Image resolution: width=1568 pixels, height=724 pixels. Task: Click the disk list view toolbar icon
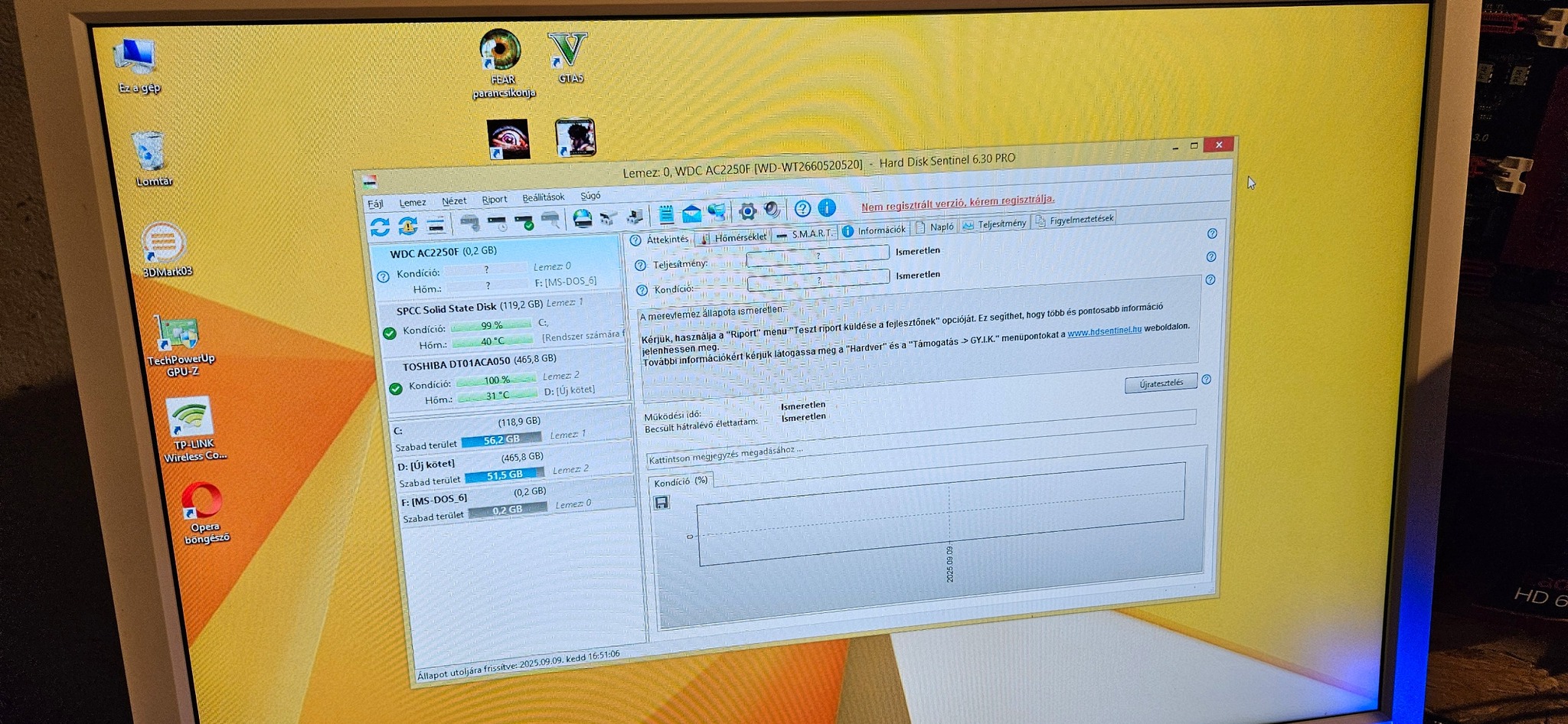(x=436, y=225)
